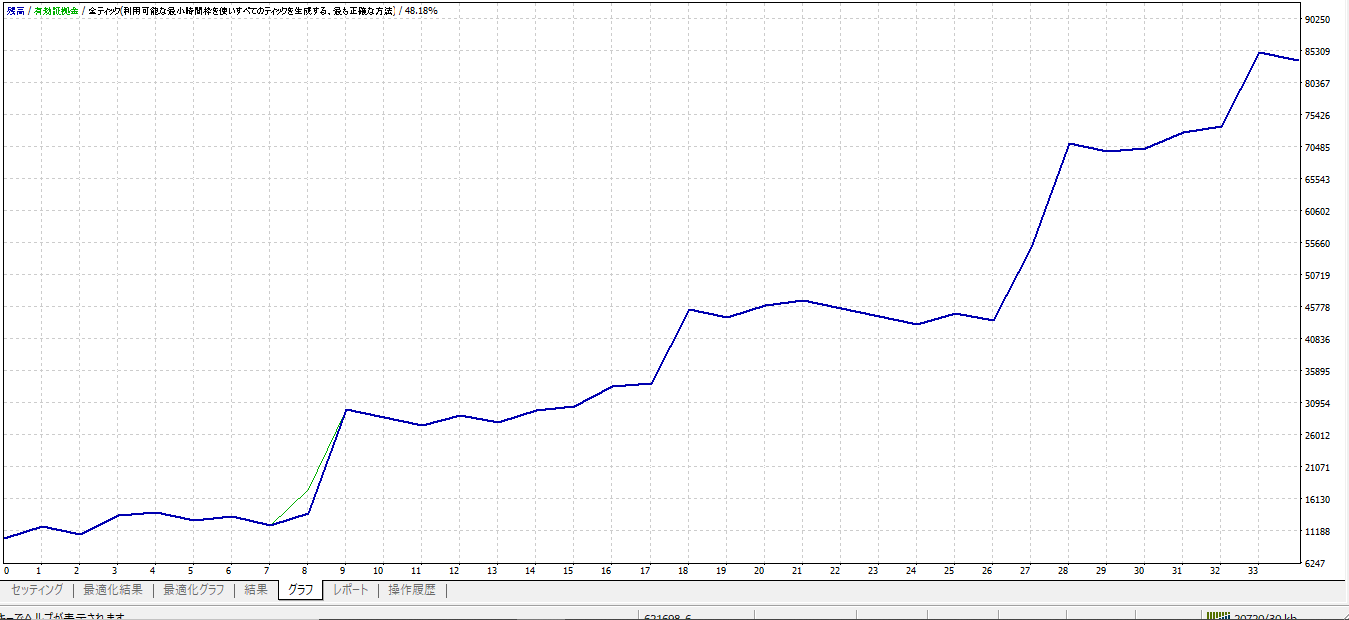Click the green 有効証拠金 legend label
The height and width of the screenshot is (620, 1349).
pyautogui.click(x=56, y=10)
